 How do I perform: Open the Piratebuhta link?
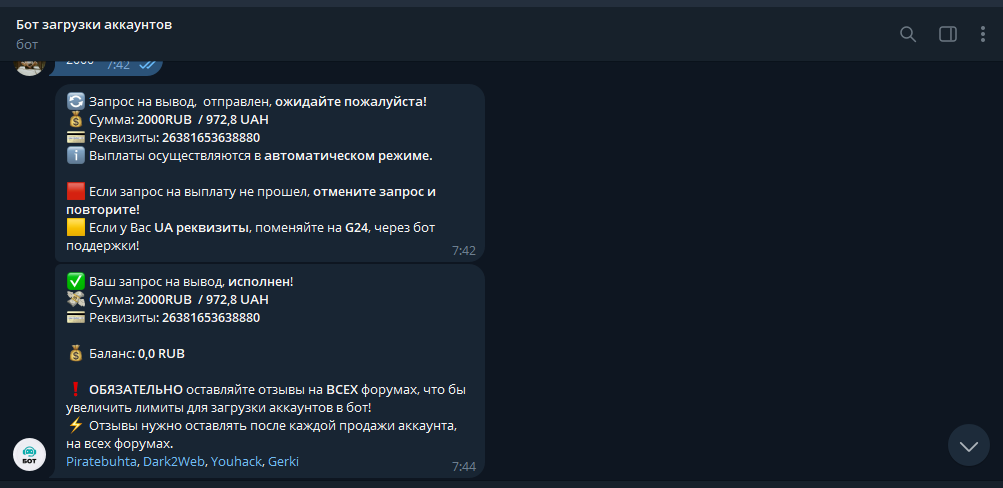101,462
